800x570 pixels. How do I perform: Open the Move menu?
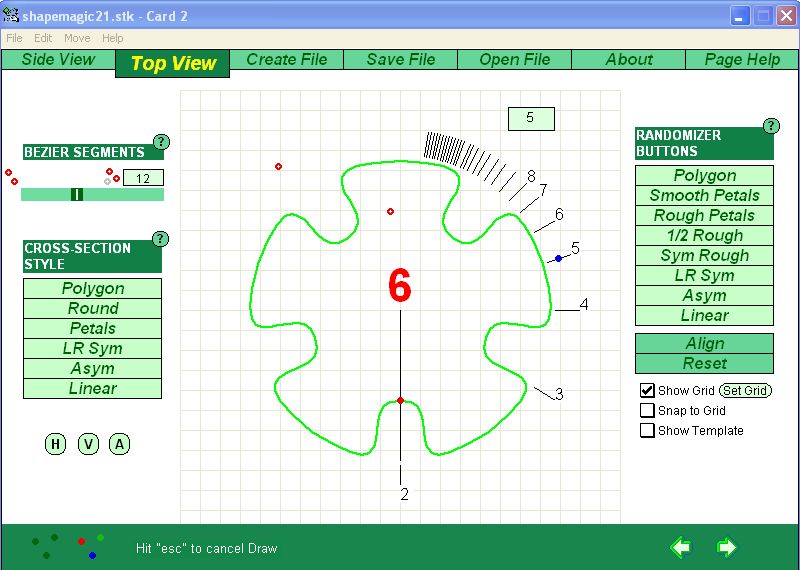point(77,38)
